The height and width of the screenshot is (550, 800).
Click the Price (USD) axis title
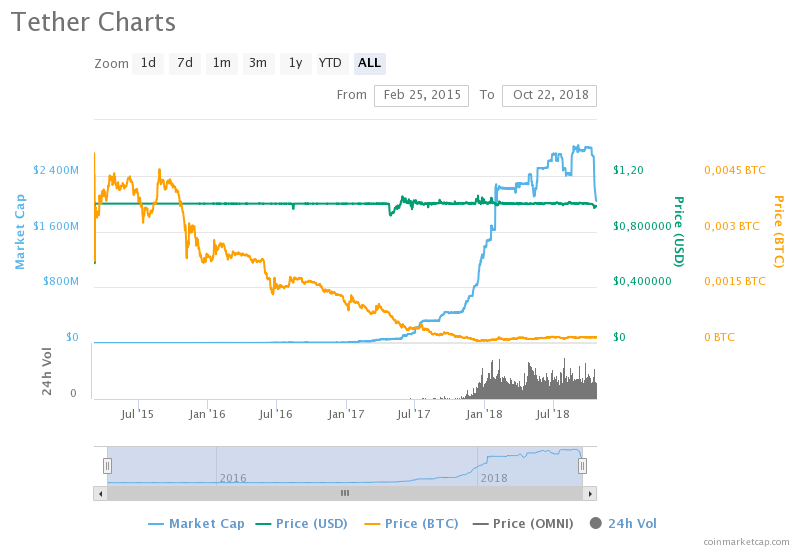click(679, 232)
